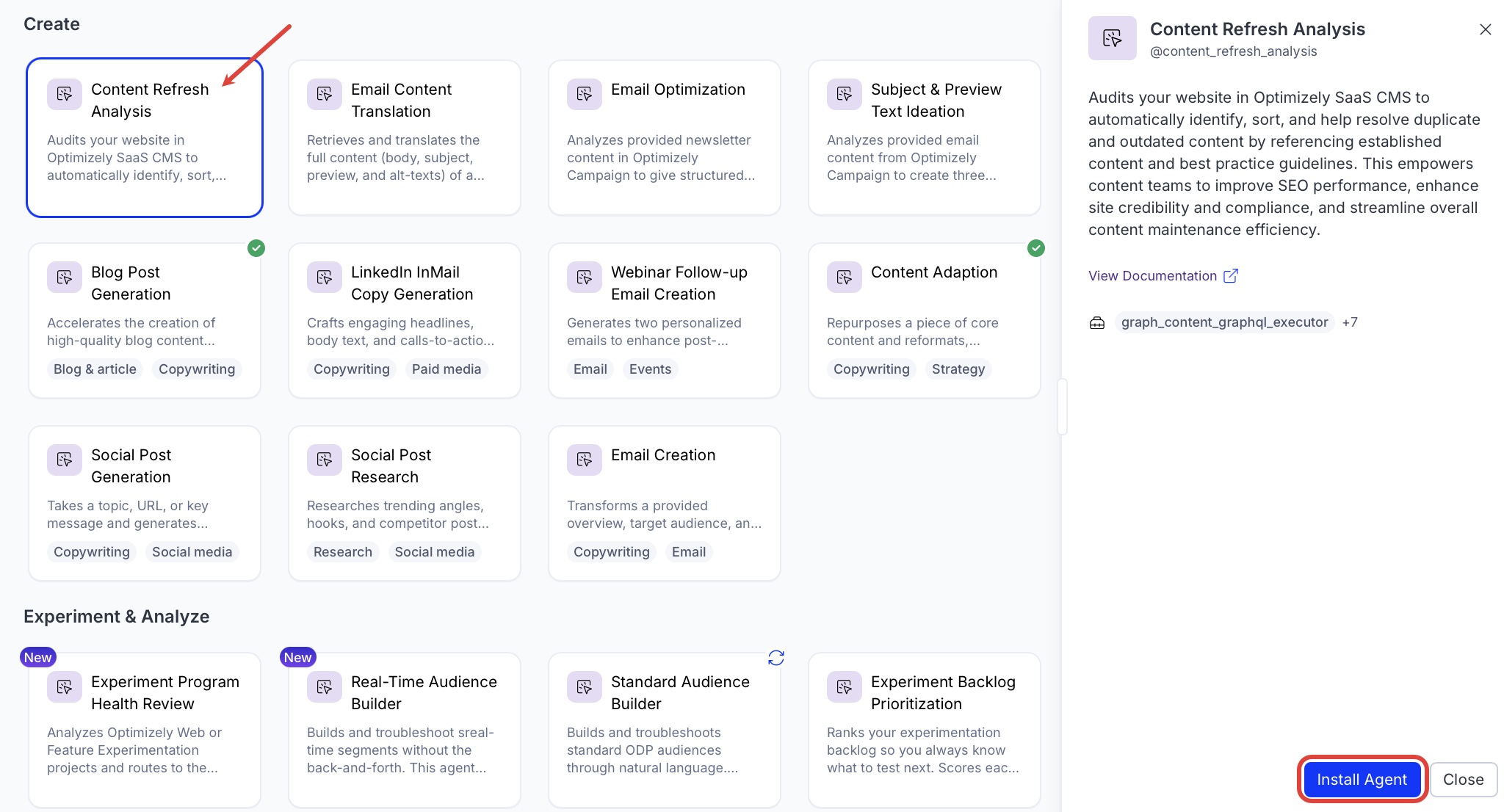Viewport: 1504px width, 812px height.
Task: Click the Social Post Research agent icon
Action: [324, 460]
